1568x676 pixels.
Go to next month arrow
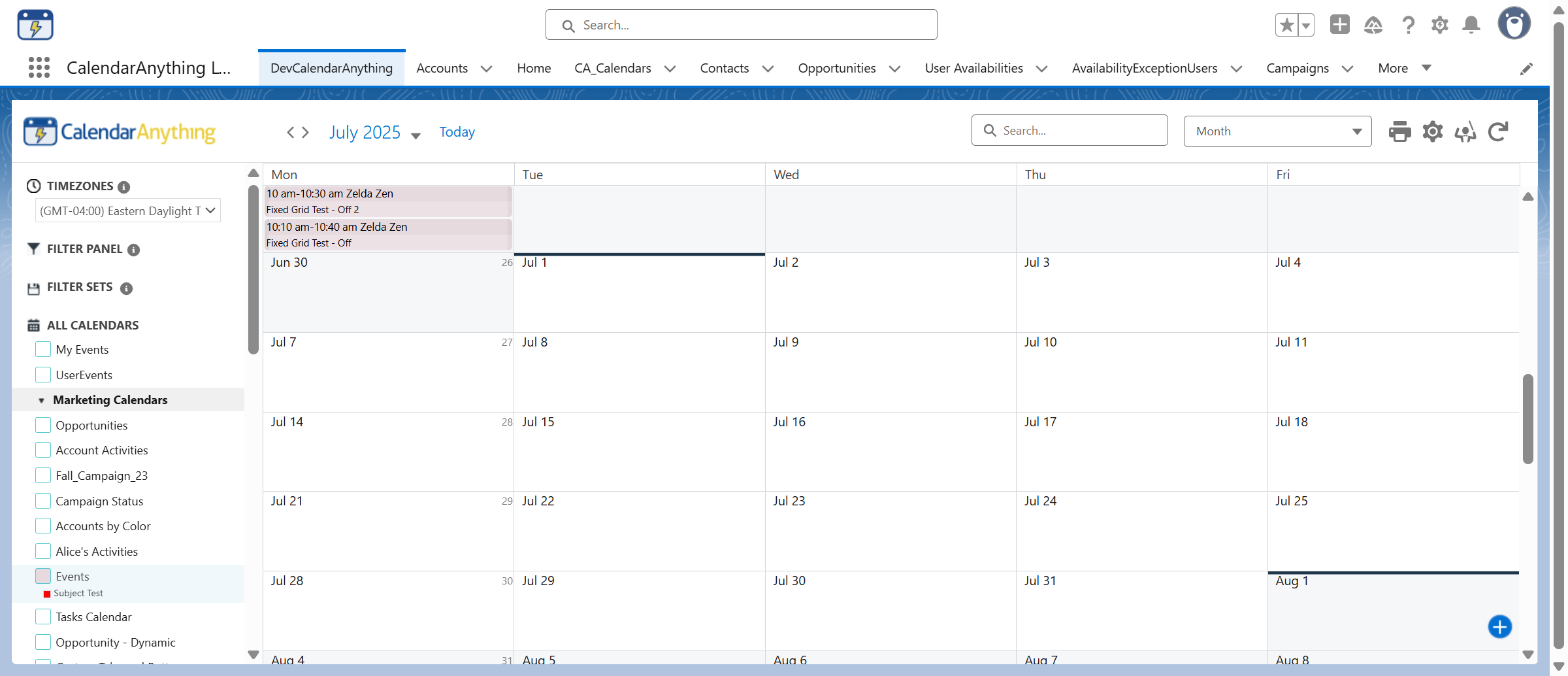click(x=305, y=133)
